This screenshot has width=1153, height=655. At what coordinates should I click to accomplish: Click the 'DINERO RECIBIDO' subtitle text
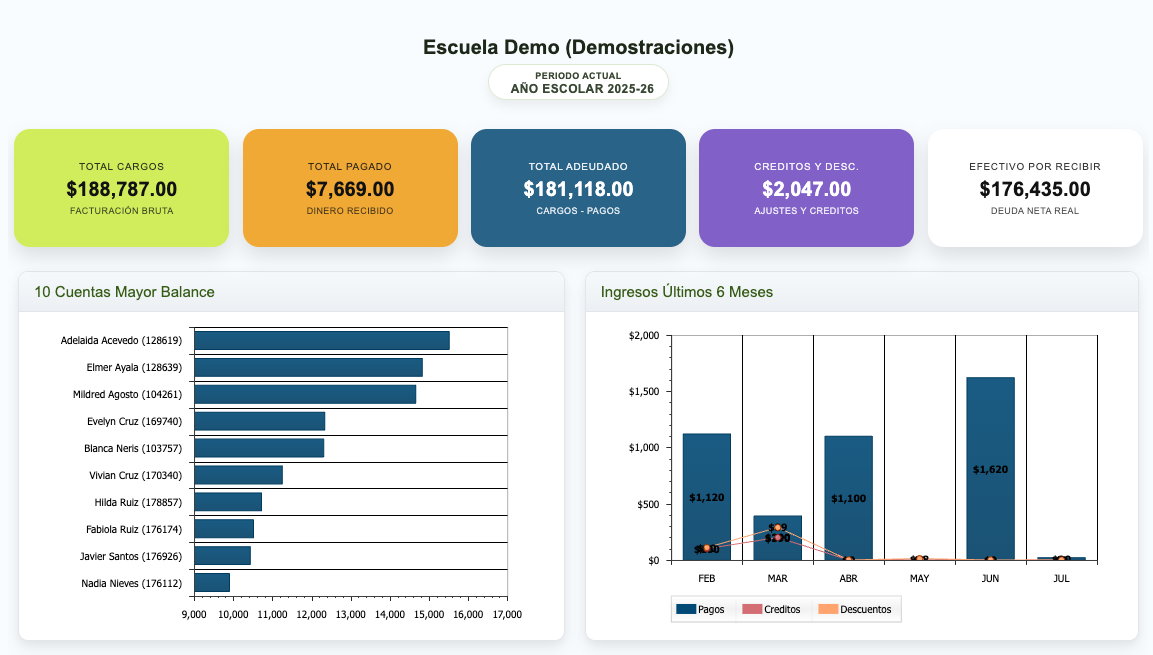tap(350, 211)
